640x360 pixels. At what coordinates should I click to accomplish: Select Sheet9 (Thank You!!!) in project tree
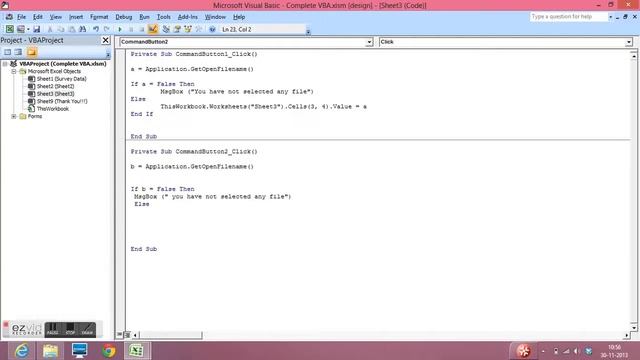pos(62,101)
